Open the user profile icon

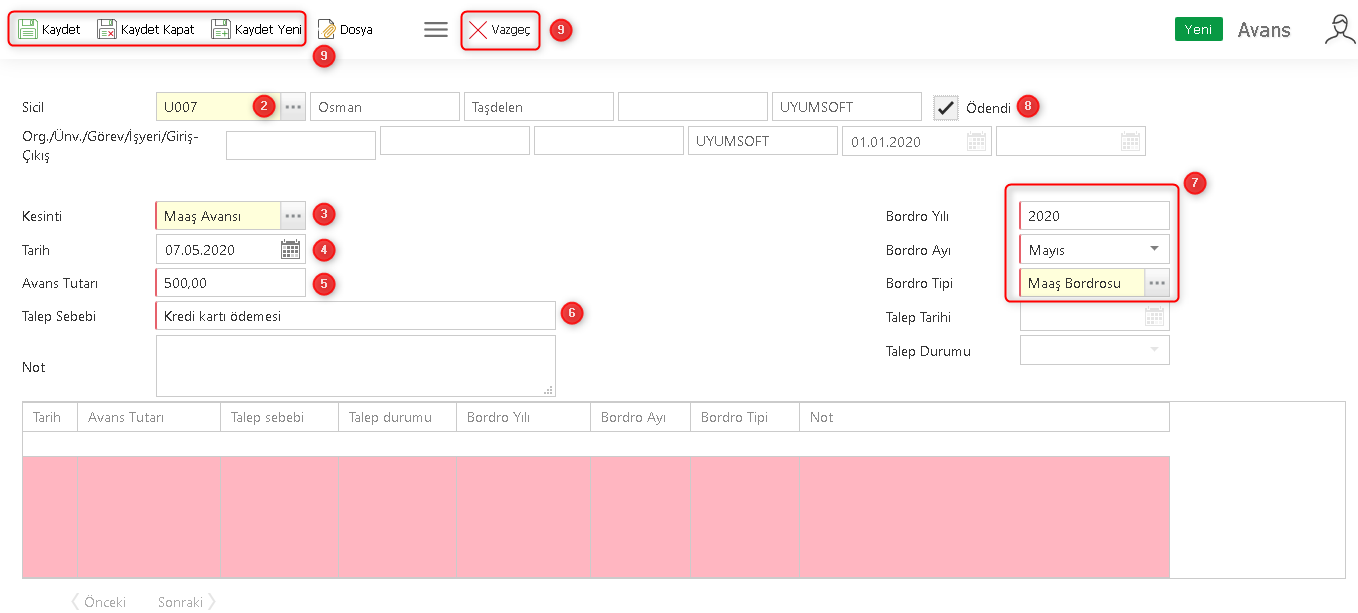pos(1339,29)
